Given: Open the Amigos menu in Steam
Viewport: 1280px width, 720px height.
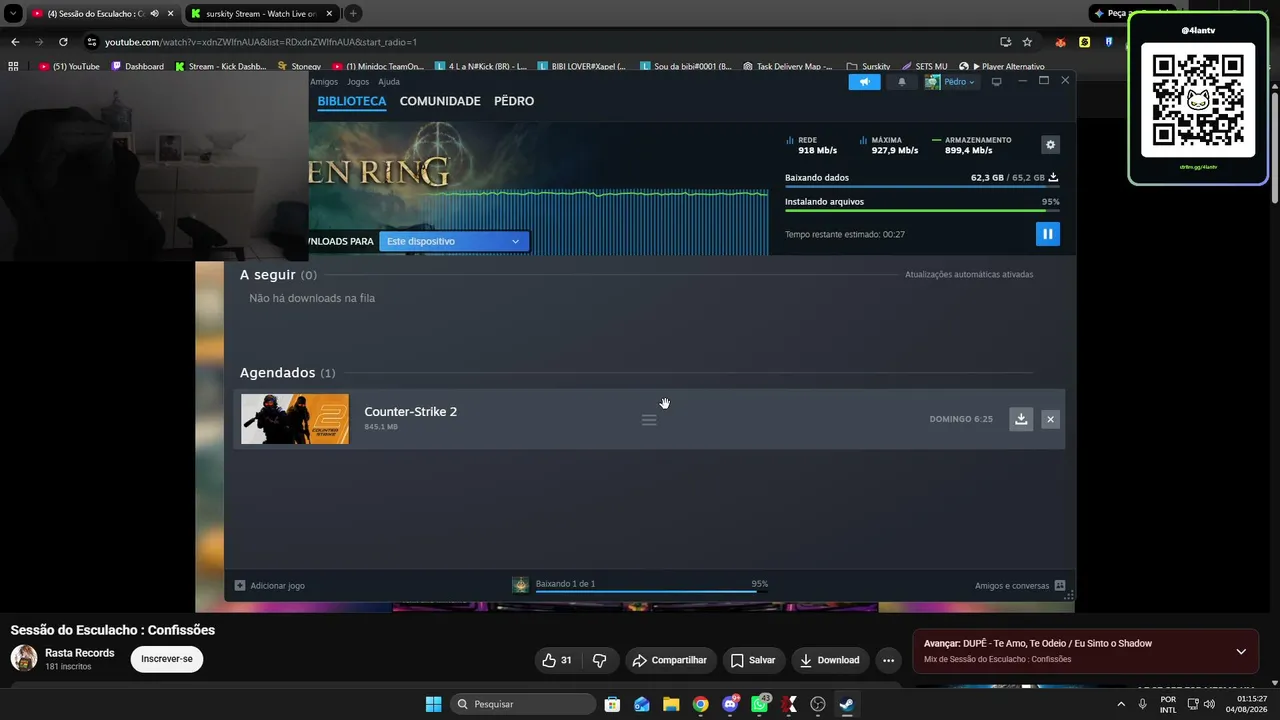Looking at the screenshot, I should coord(324,82).
